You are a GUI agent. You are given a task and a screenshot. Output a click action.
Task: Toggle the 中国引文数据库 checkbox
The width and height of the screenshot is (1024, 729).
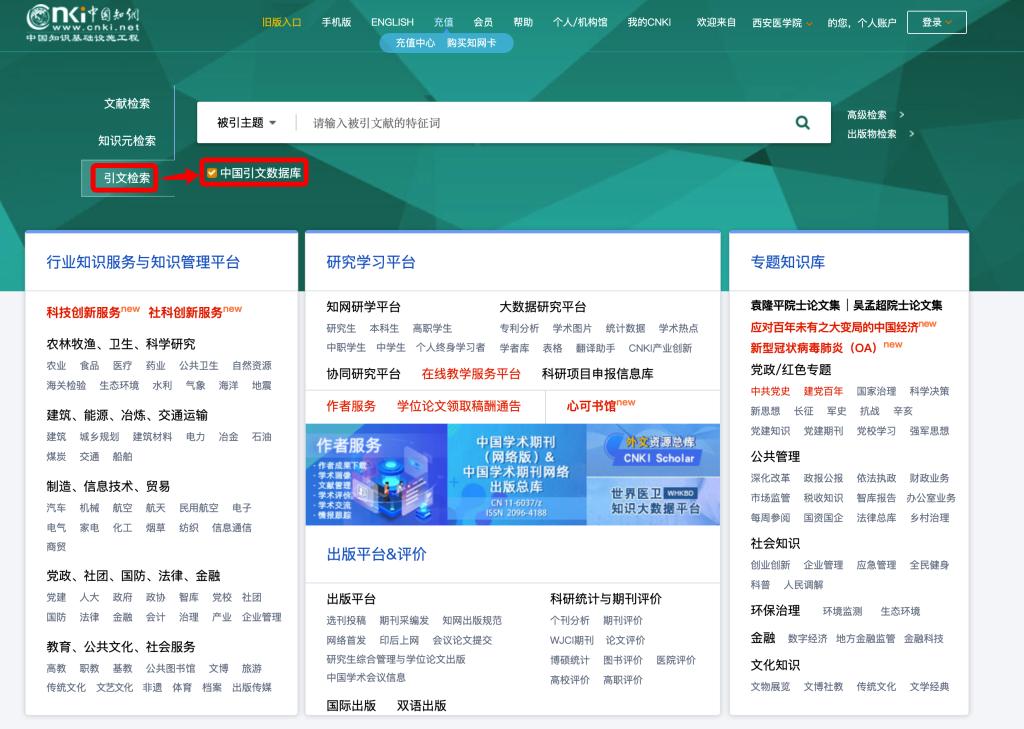tap(212, 173)
